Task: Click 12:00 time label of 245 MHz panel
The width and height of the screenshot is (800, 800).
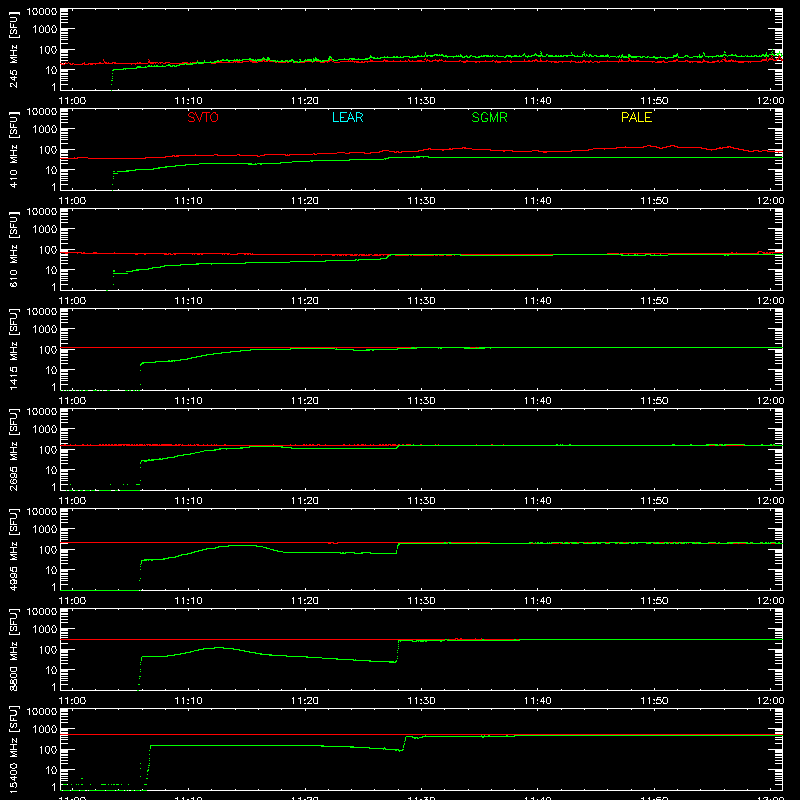Action: click(x=770, y=101)
